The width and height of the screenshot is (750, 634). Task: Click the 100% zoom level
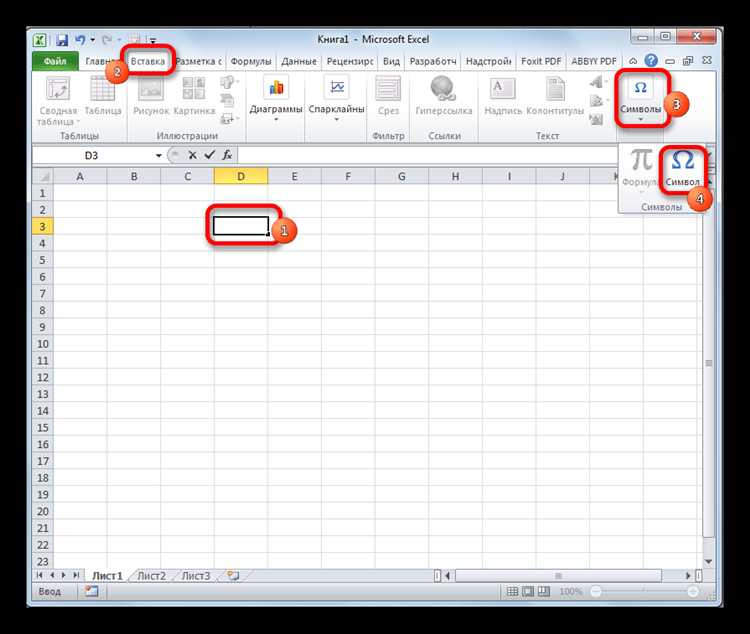point(571,592)
